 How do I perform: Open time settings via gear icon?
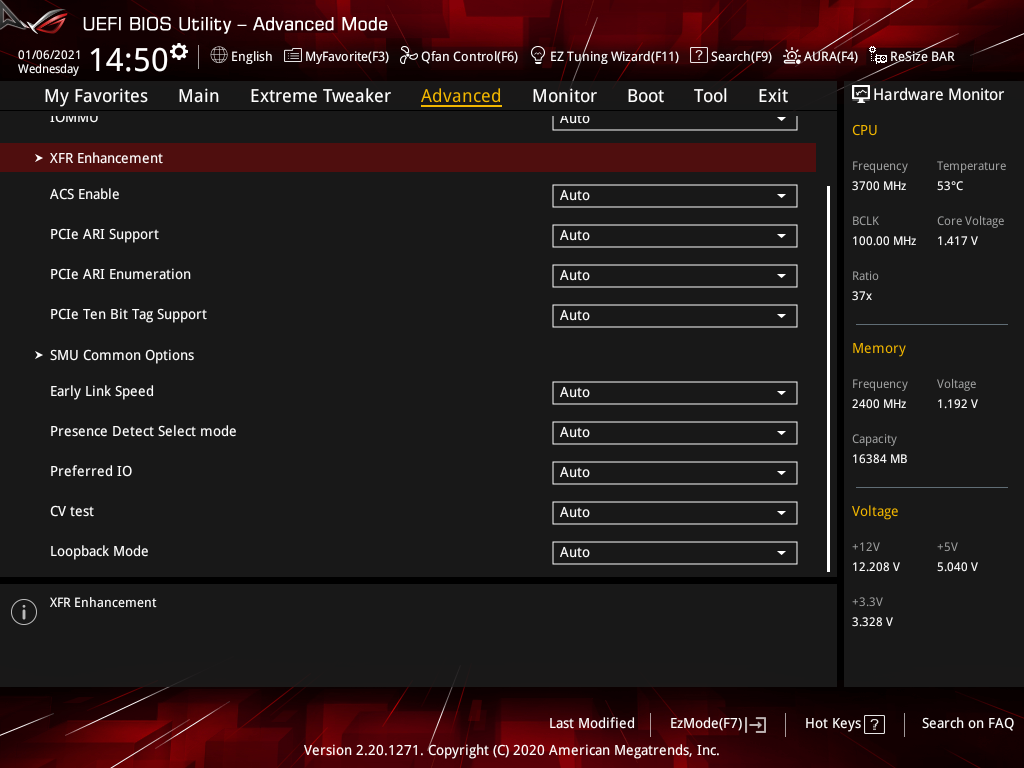(x=179, y=51)
